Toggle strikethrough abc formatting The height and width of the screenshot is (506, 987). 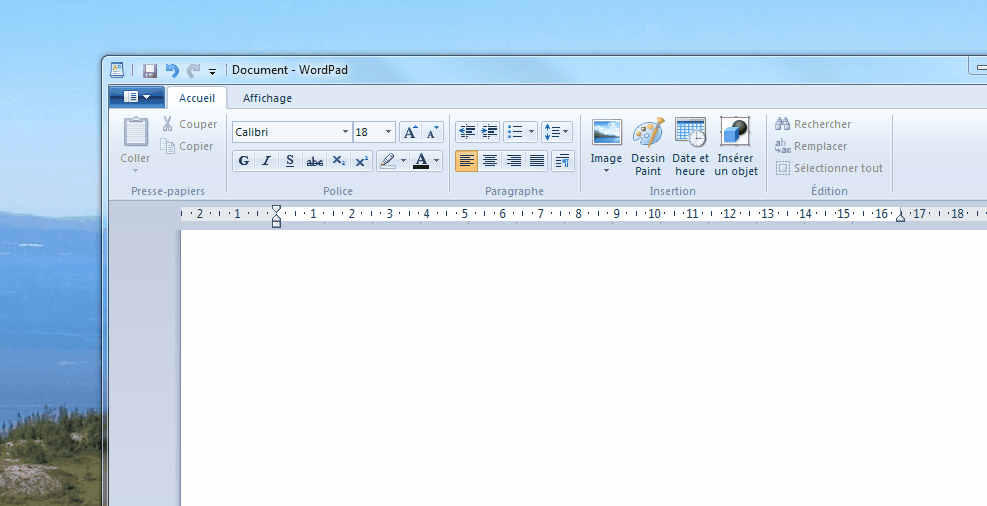[x=315, y=161]
